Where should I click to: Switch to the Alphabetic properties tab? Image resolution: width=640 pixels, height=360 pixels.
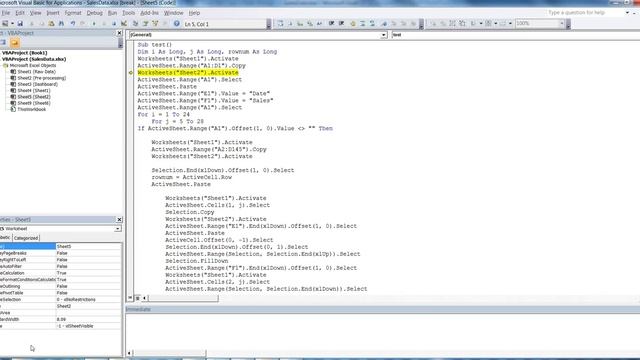[5, 238]
